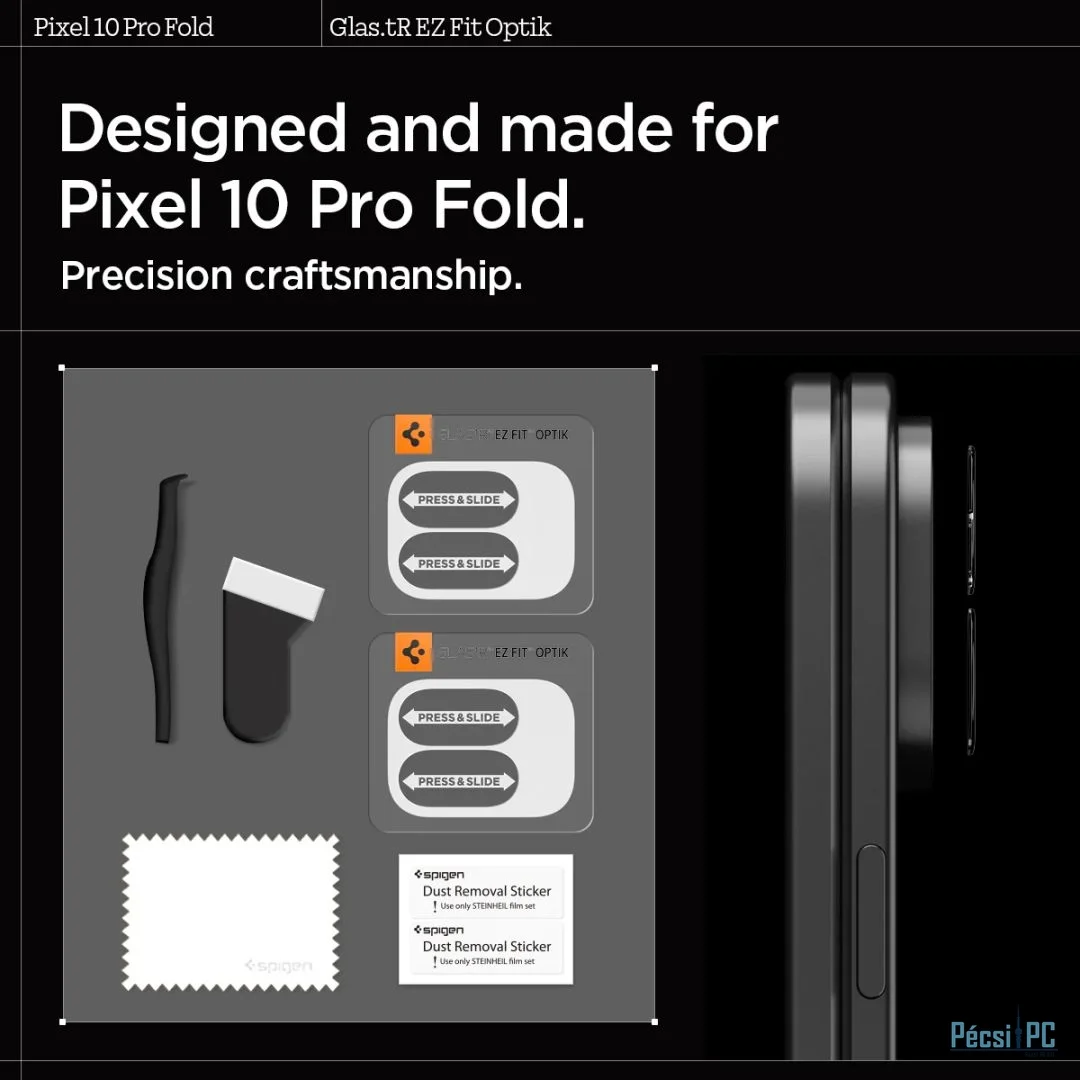
Task: Click the phone's side power button
Action: [x=872, y=921]
